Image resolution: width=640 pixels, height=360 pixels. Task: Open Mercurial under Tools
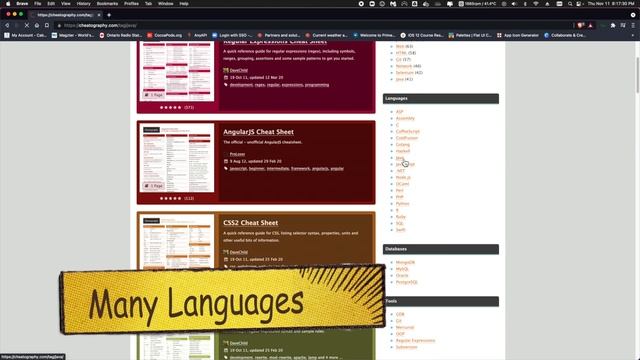point(404,327)
